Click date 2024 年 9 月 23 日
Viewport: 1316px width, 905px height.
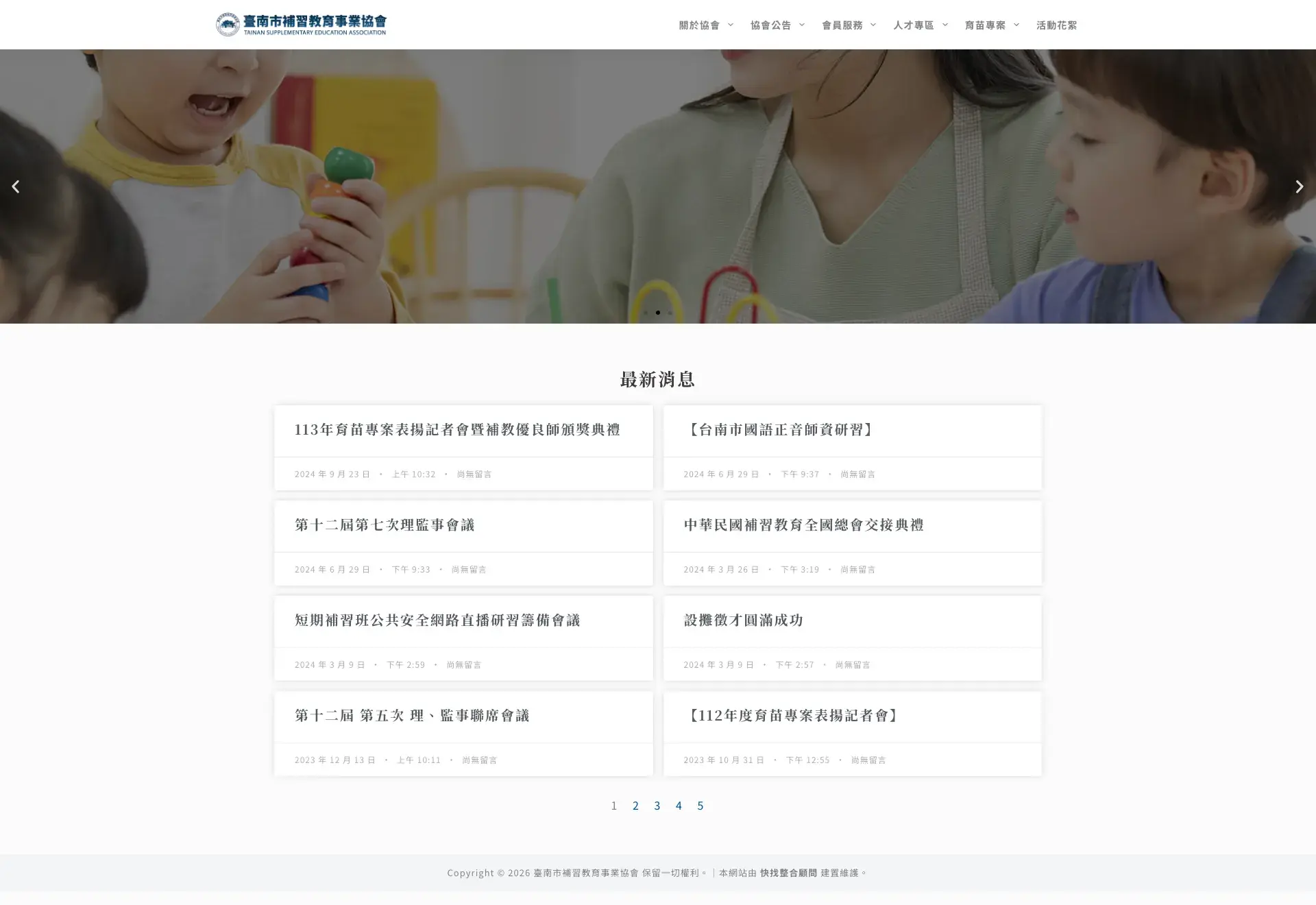(x=332, y=474)
